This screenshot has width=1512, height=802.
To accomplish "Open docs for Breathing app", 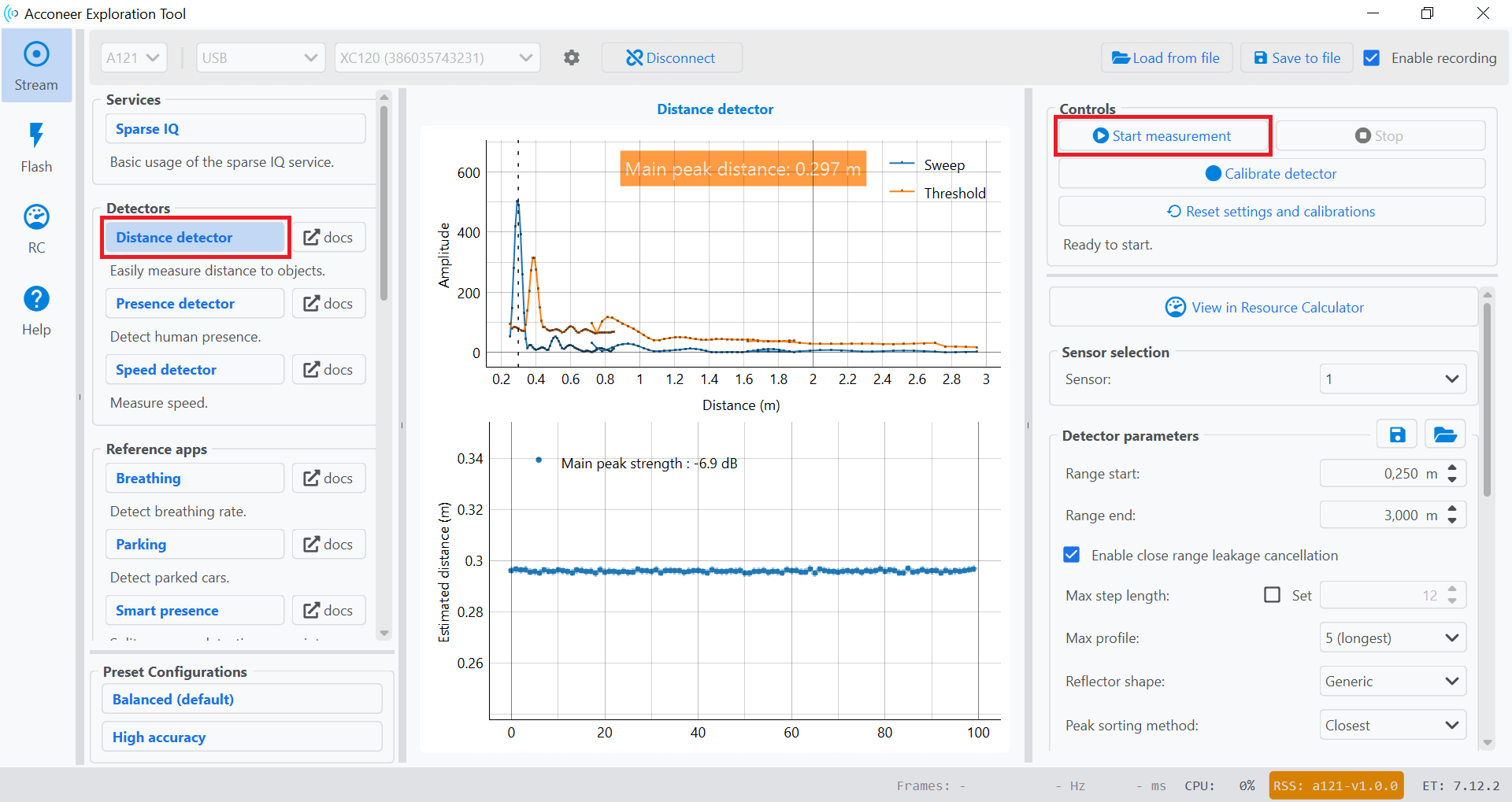I will click(x=328, y=479).
